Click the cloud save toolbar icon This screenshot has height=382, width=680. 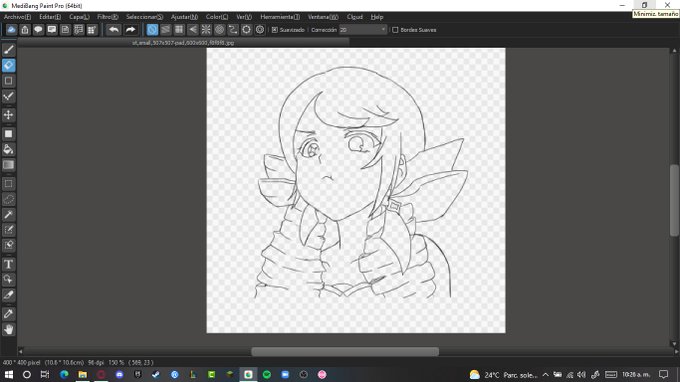(x=11, y=29)
